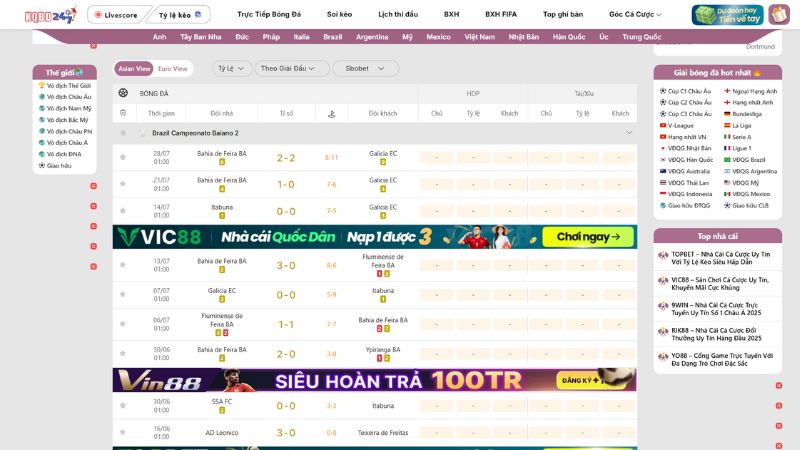Open the 2-2 score of 28/07 match
The image size is (800, 450).
pos(286,158)
